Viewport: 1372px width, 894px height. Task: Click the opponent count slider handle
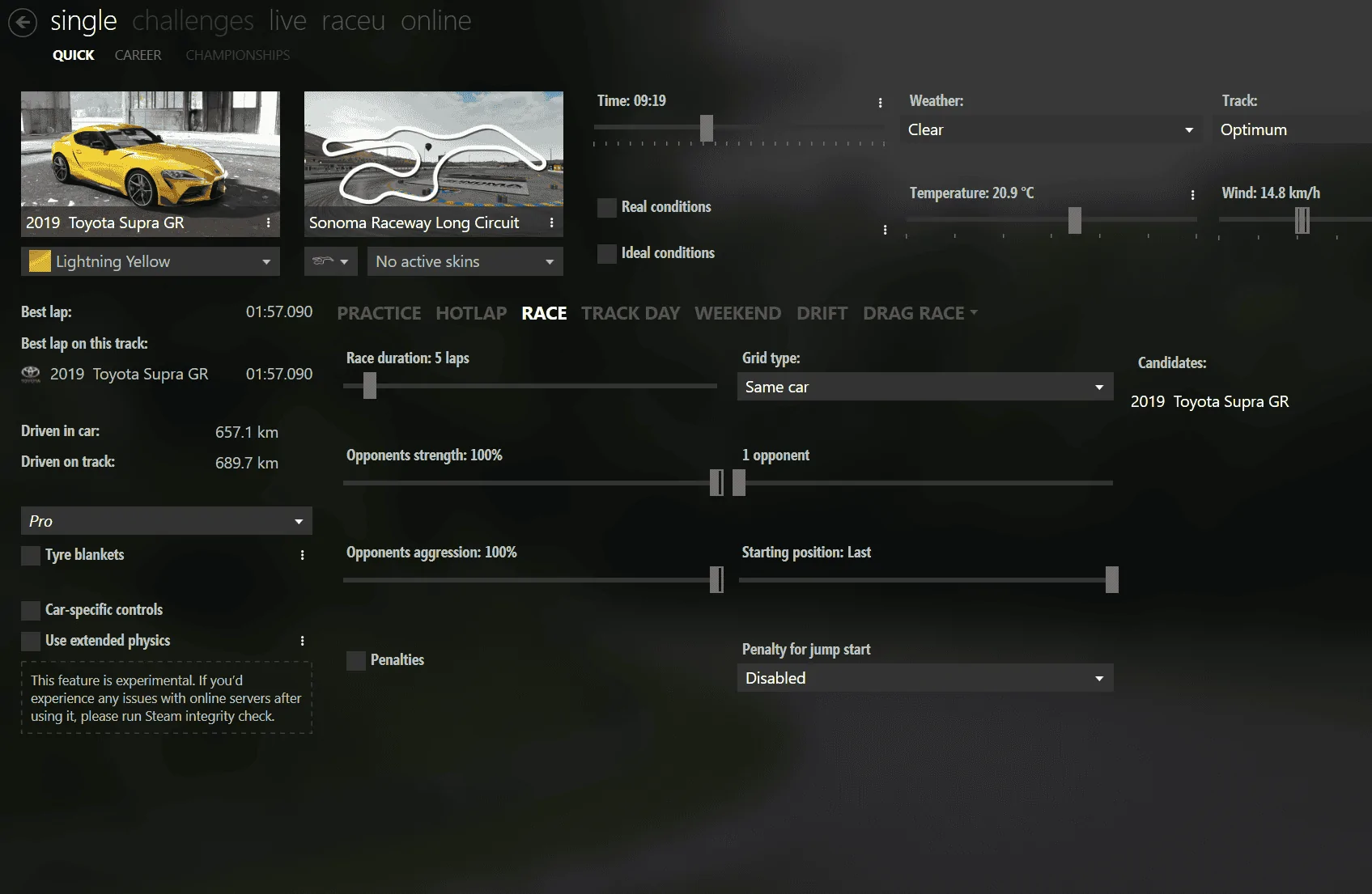pyautogui.click(x=739, y=483)
